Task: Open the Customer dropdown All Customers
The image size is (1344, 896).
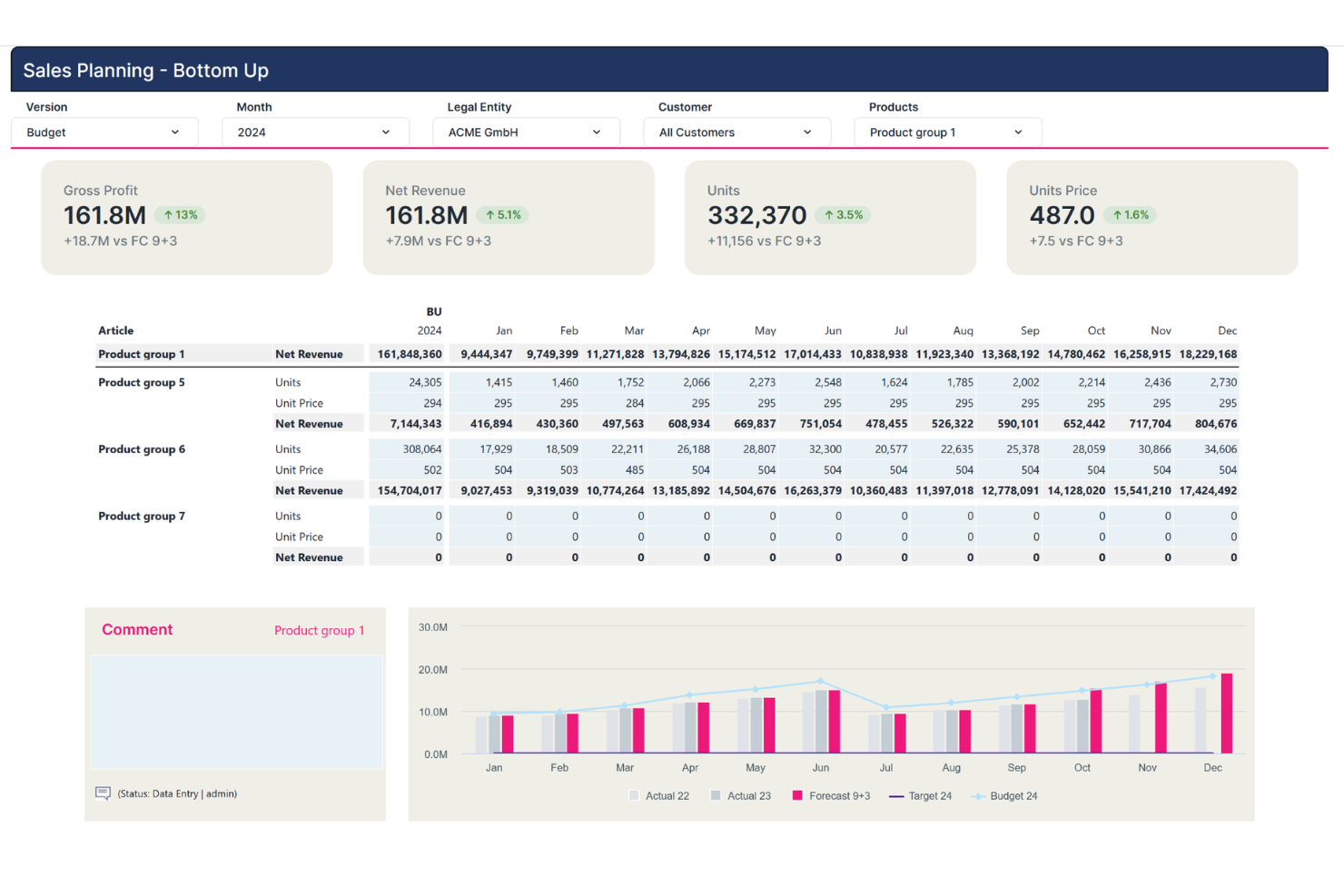Action: [736, 133]
